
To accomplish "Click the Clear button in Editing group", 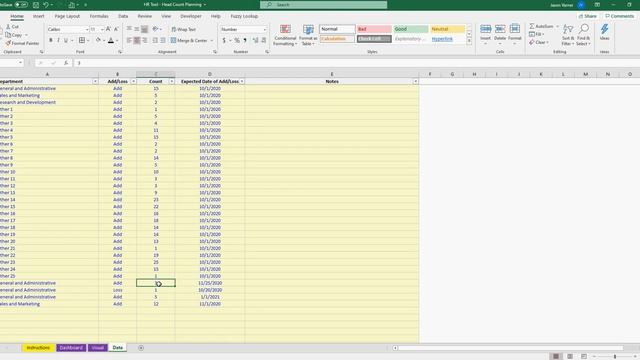I will click(539, 42).
